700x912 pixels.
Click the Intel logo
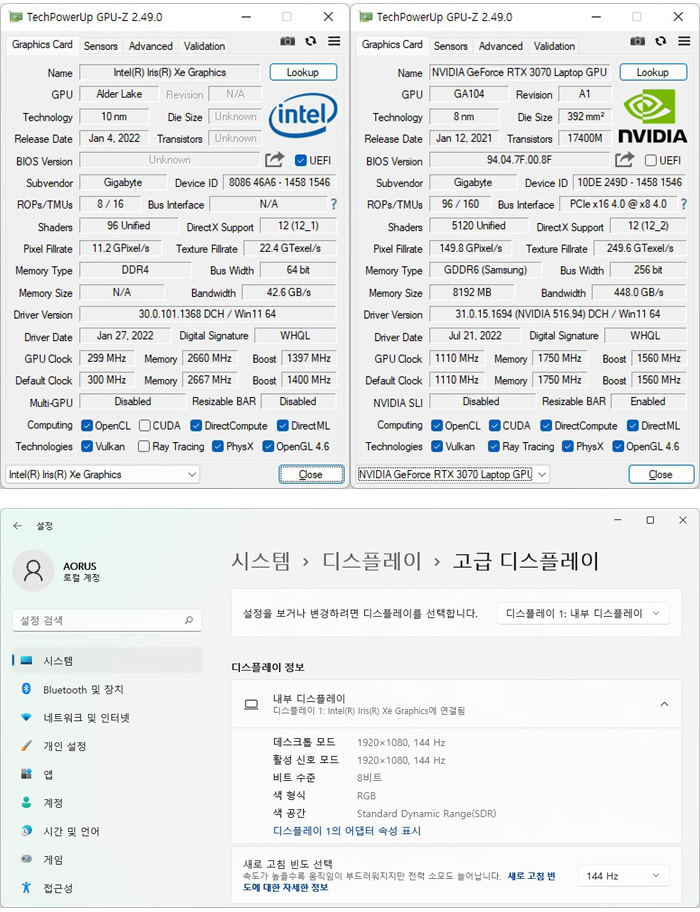(302, 115)
